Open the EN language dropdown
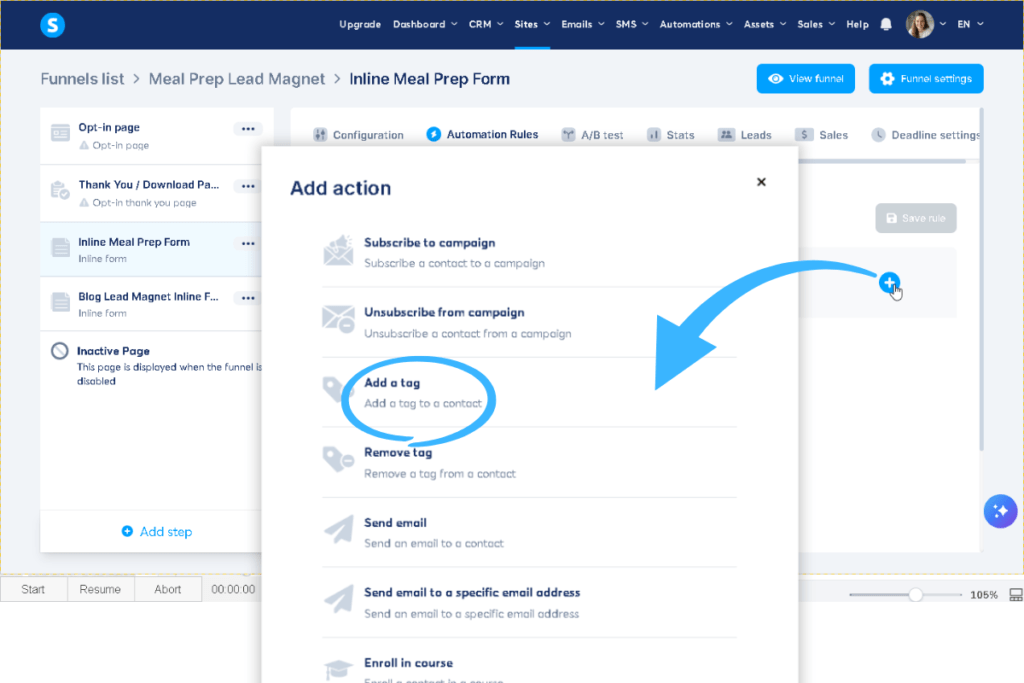The height and width of the screenshot is (683, 1024). tap(968, 24)
